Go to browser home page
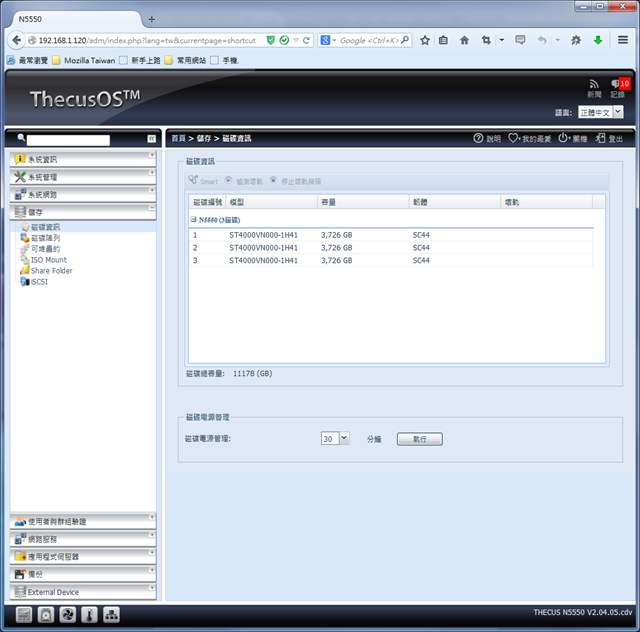The width and height of the screenshot is (640, 632). coord(464,40)
